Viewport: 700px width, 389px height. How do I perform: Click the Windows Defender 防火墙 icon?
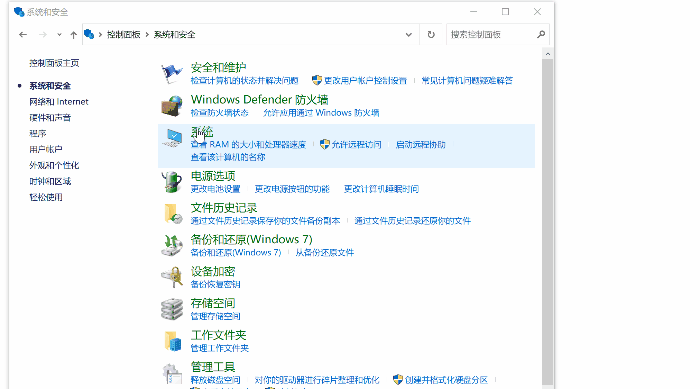(x=172, y=106)
